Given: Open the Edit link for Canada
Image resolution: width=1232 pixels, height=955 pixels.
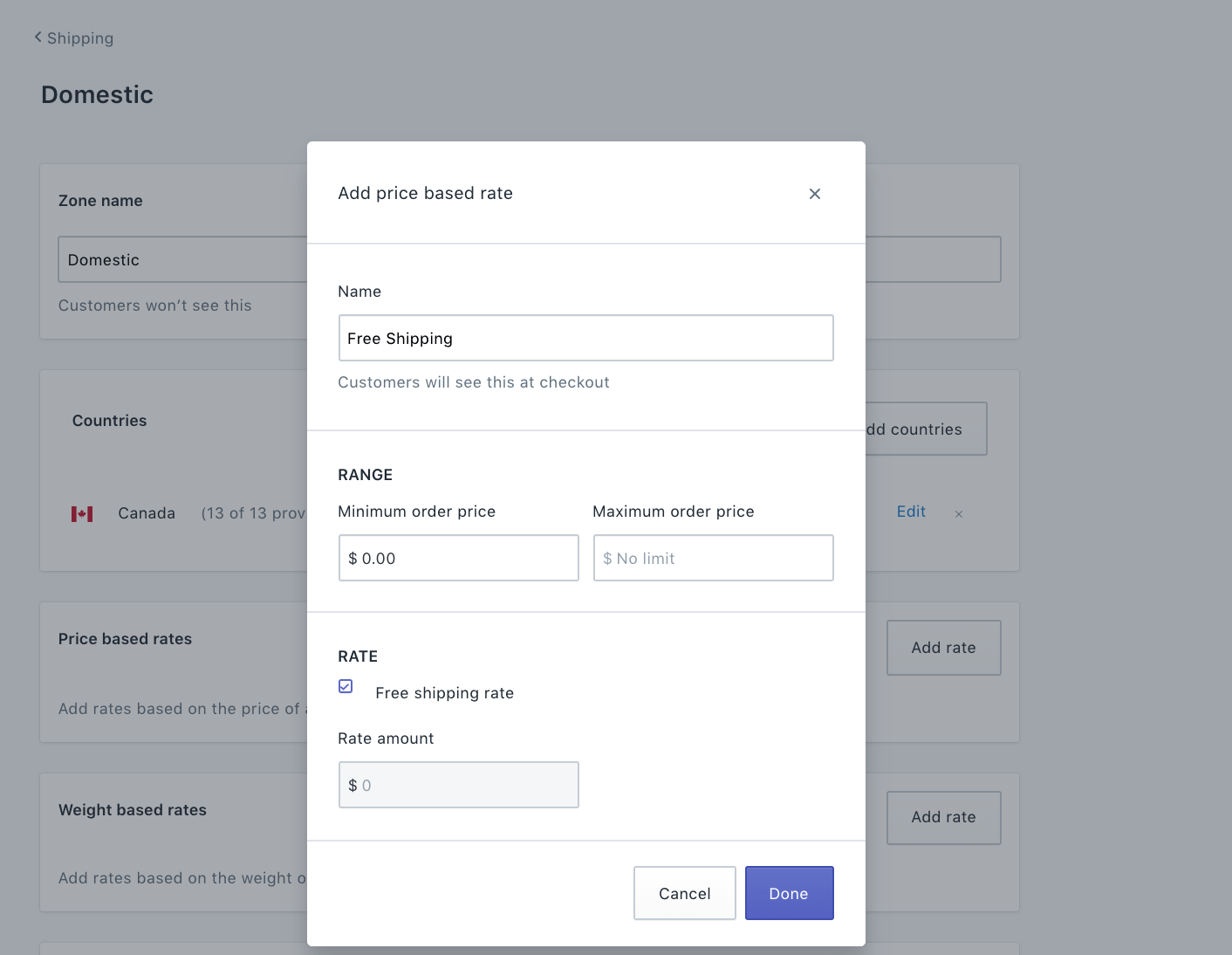Looking at the screenshot, I should (911, 512).
